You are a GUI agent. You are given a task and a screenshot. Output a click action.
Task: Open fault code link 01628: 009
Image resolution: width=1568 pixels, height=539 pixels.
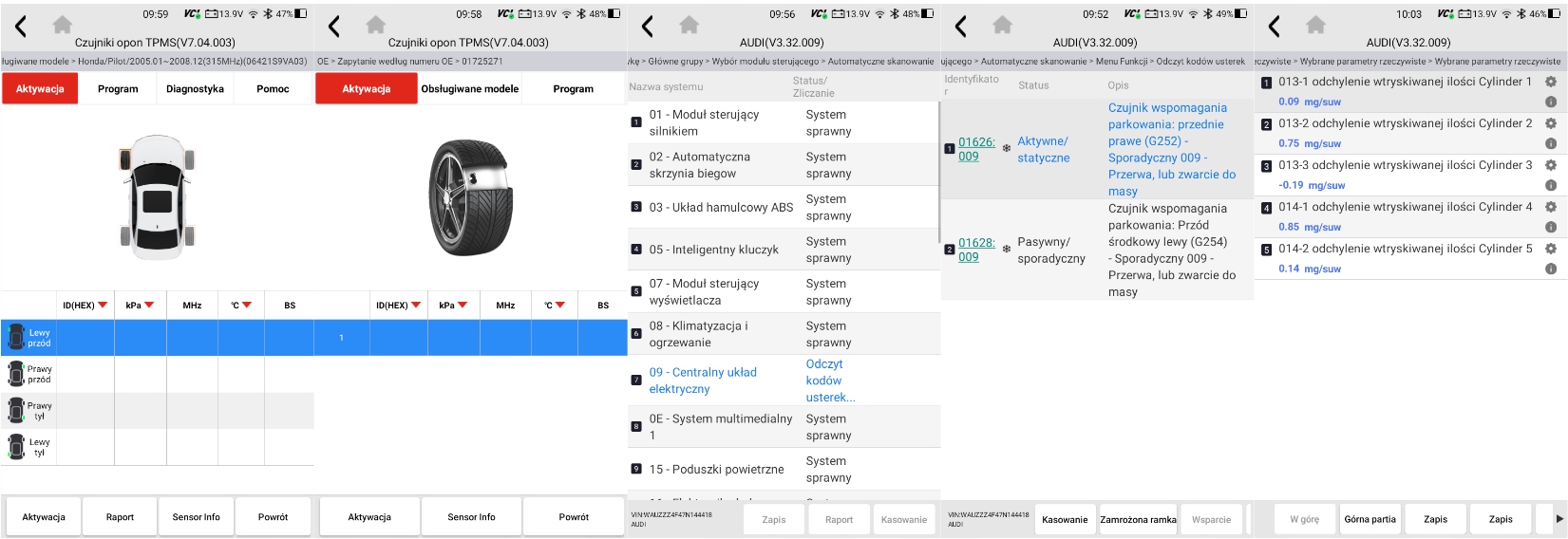click(x=976, y=250)
